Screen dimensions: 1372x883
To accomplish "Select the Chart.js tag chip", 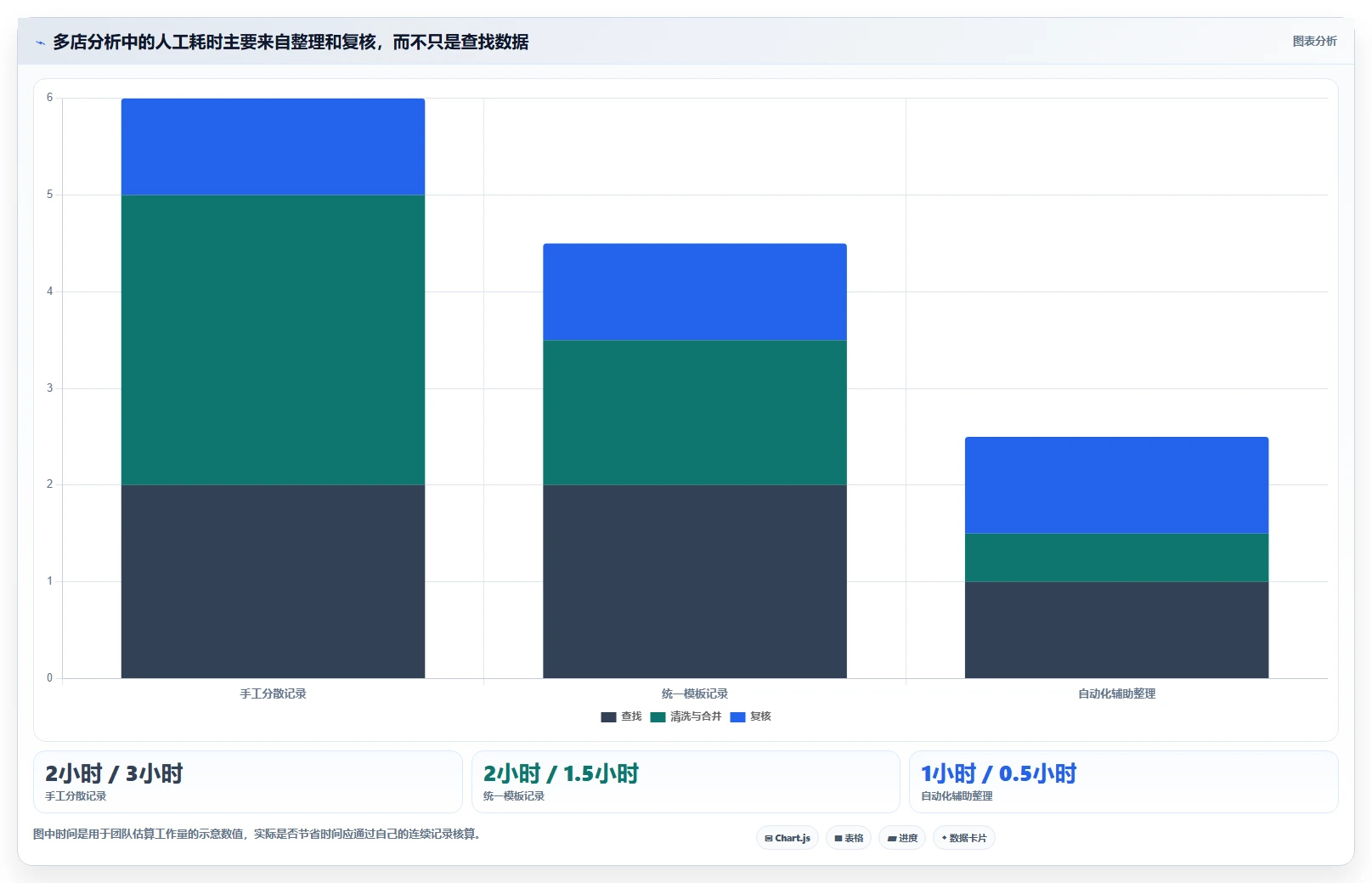I will (x=788, y=838).
